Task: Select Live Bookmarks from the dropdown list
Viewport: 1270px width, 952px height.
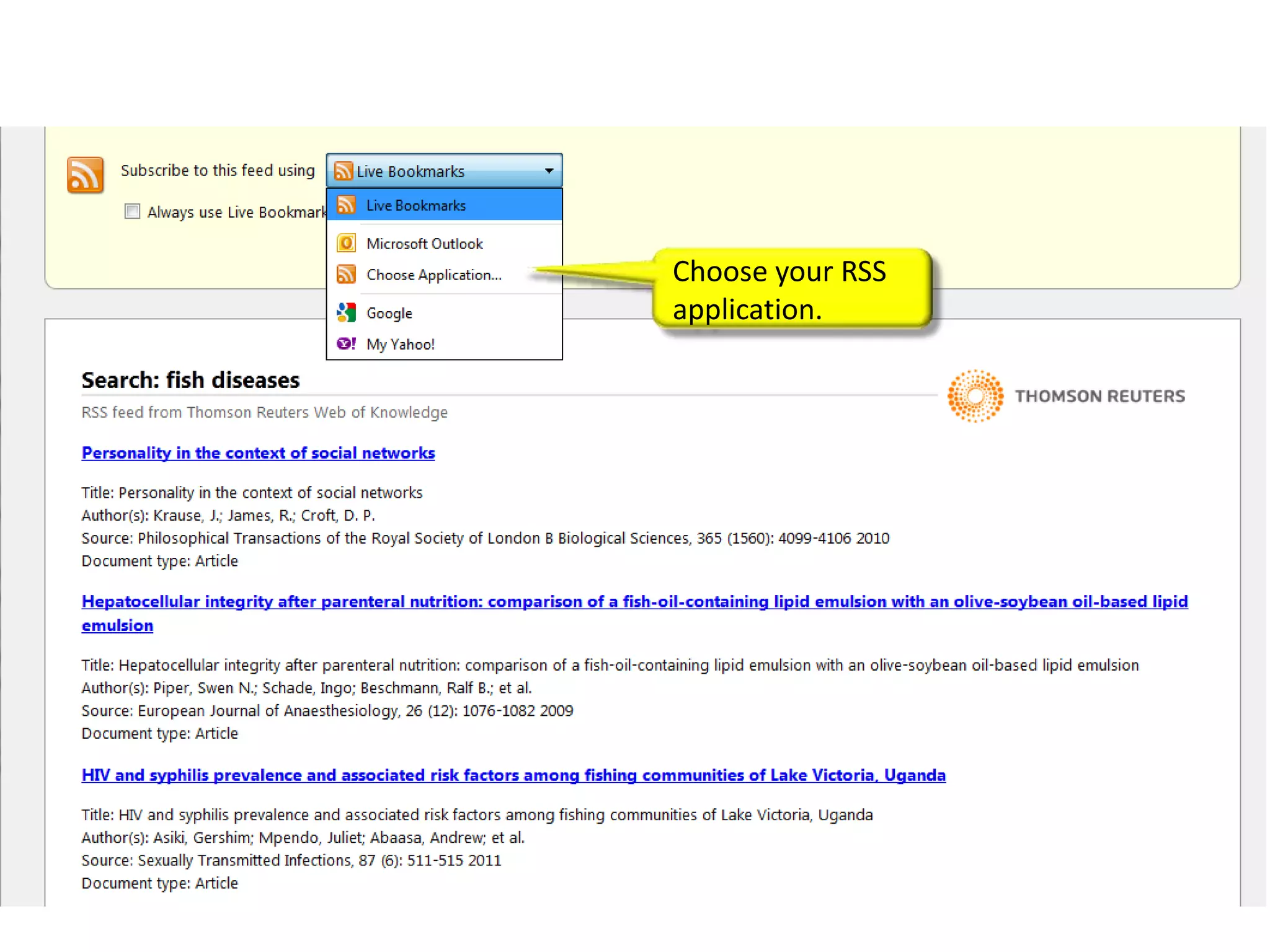Action: 444,205
